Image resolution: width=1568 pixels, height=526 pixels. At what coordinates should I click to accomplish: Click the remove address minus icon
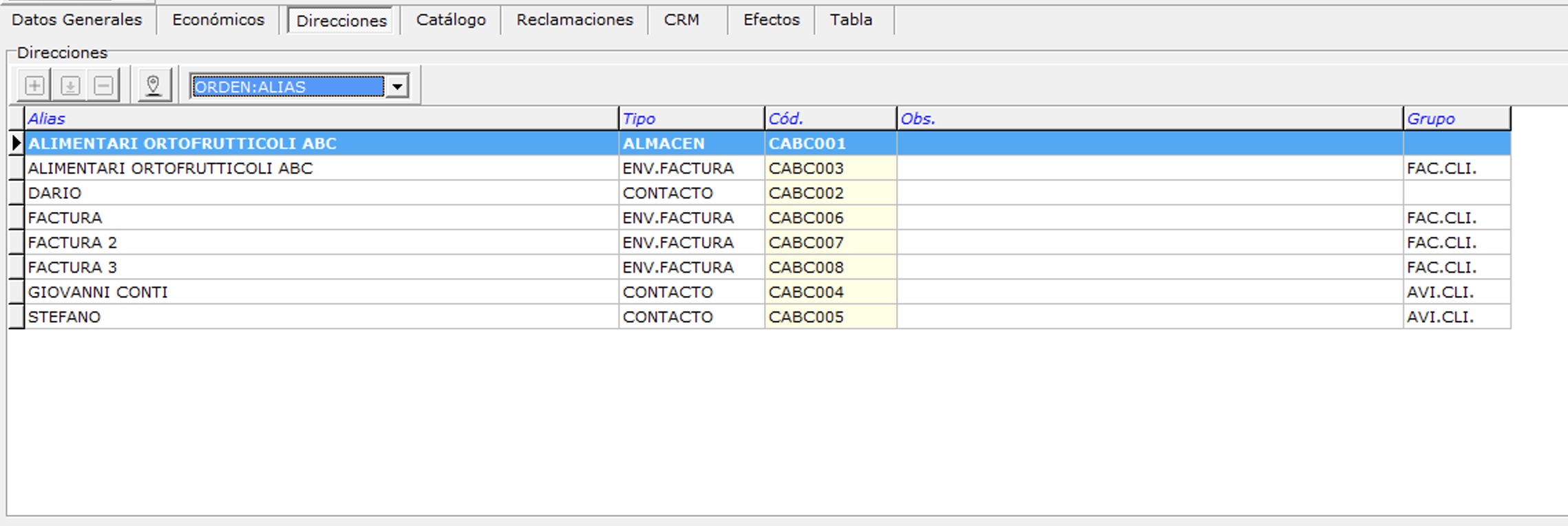pos(104,86)
